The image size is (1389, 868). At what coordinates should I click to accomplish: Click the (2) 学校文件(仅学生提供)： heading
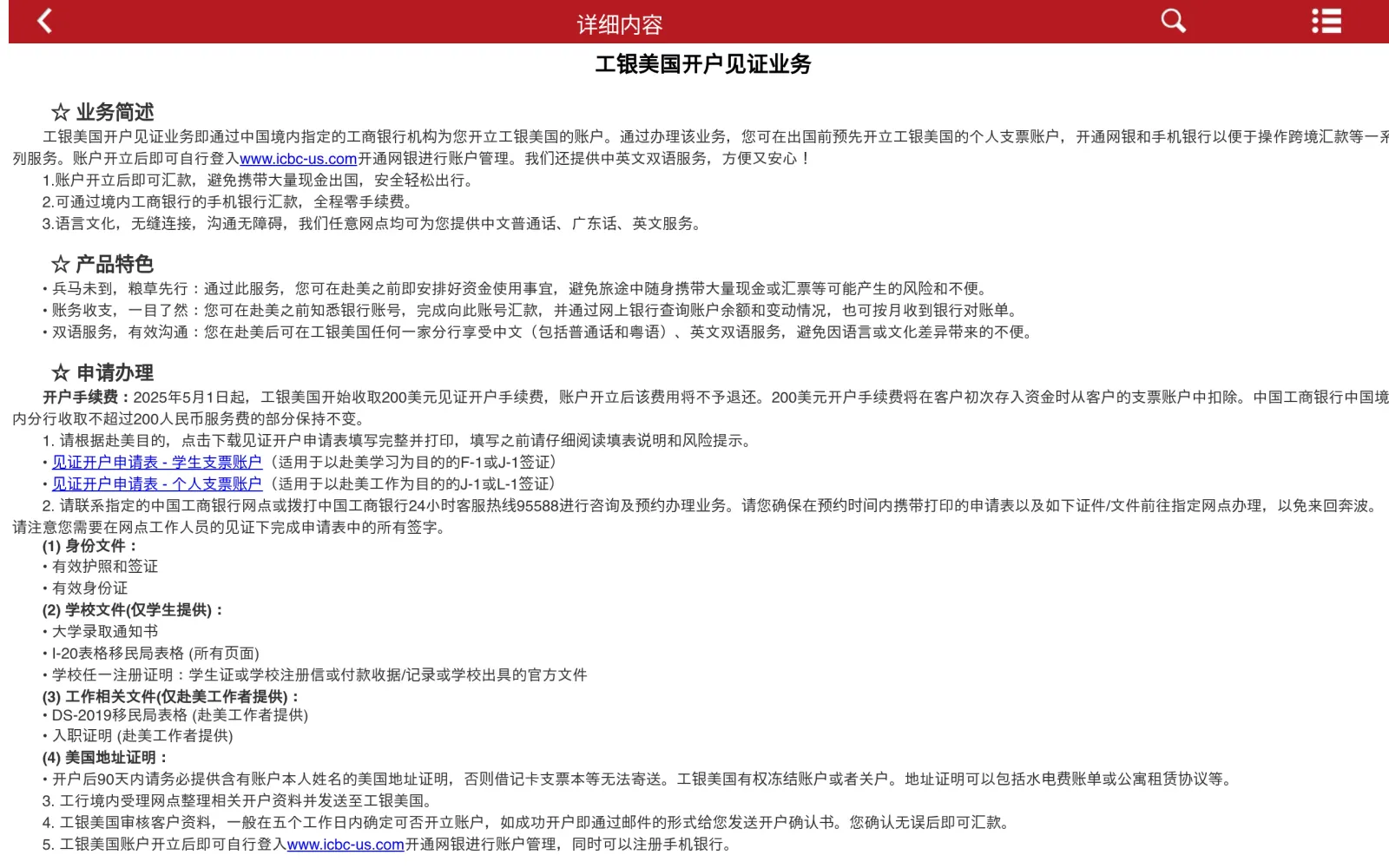pos(133,610)
